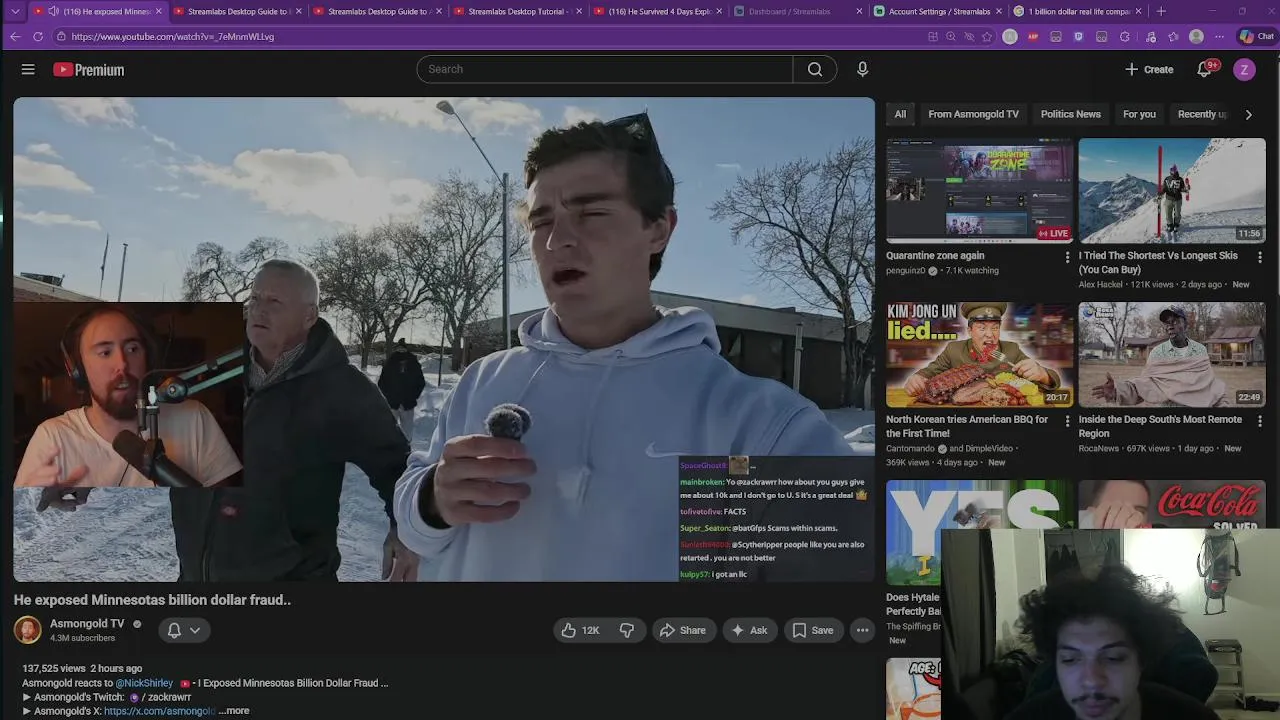Open options for 'North Korean tries American BBQ'
The image size is (1280, 720).
coord(1067,421)
